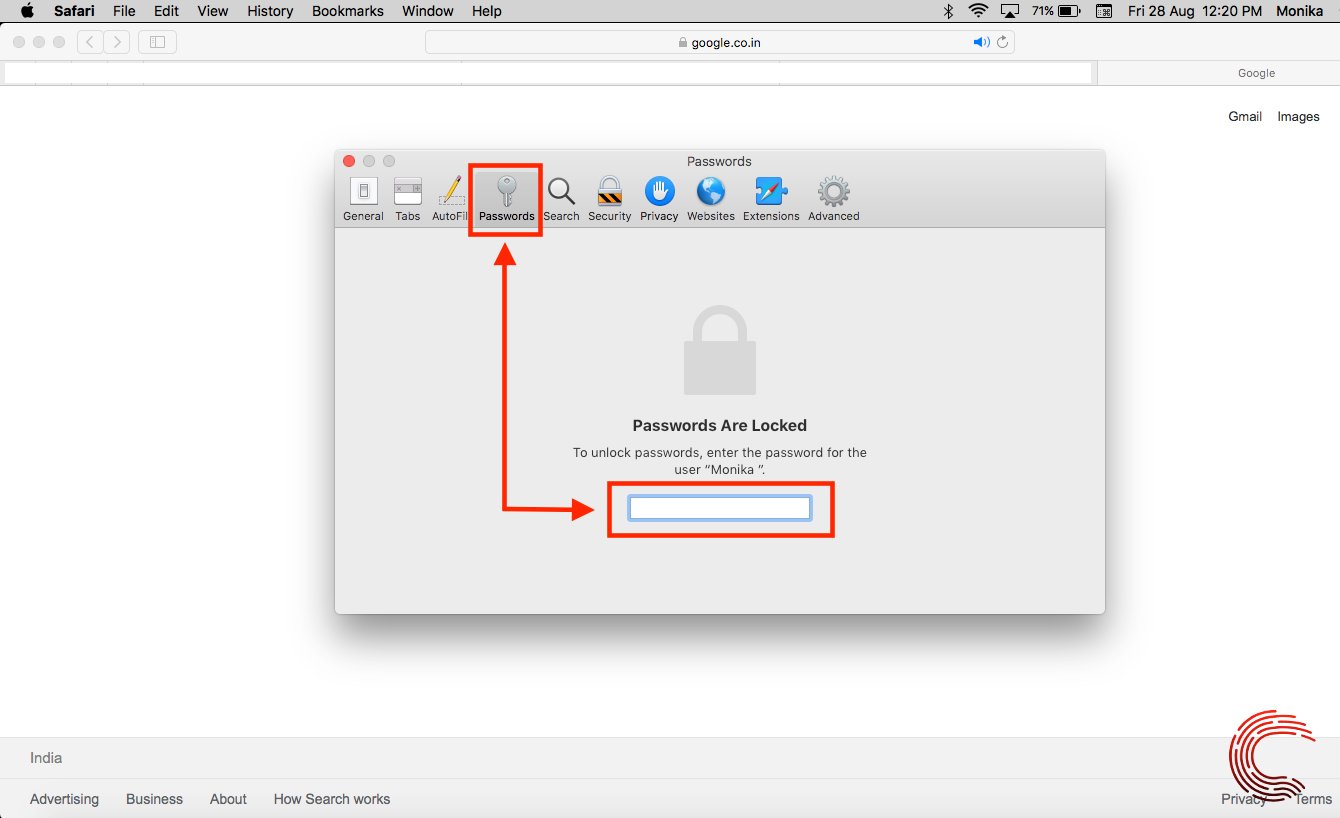This screenshot has width=1340, height=818.
Task: Open the General preferences pane
Action: 363,199
